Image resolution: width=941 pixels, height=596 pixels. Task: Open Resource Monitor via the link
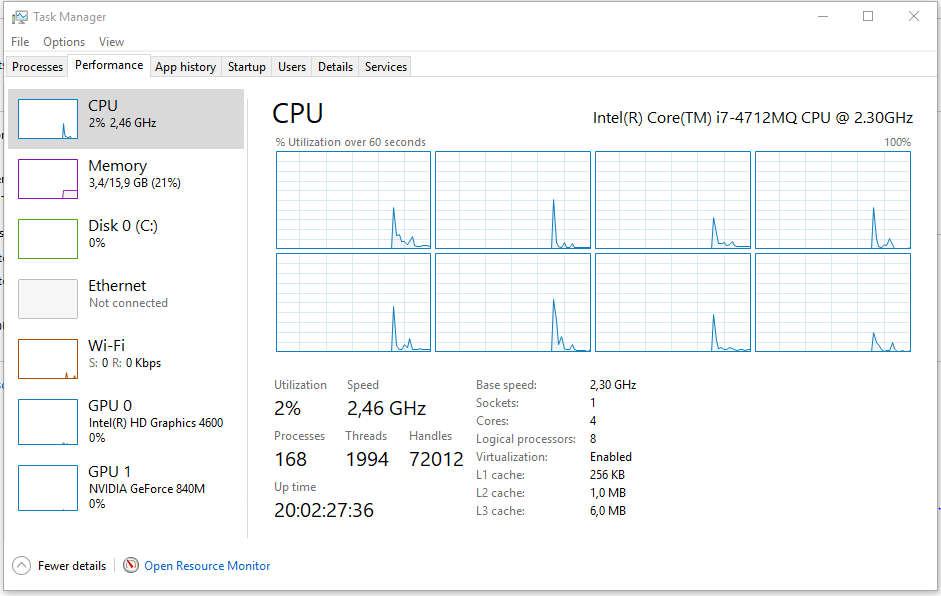(206, 565)
